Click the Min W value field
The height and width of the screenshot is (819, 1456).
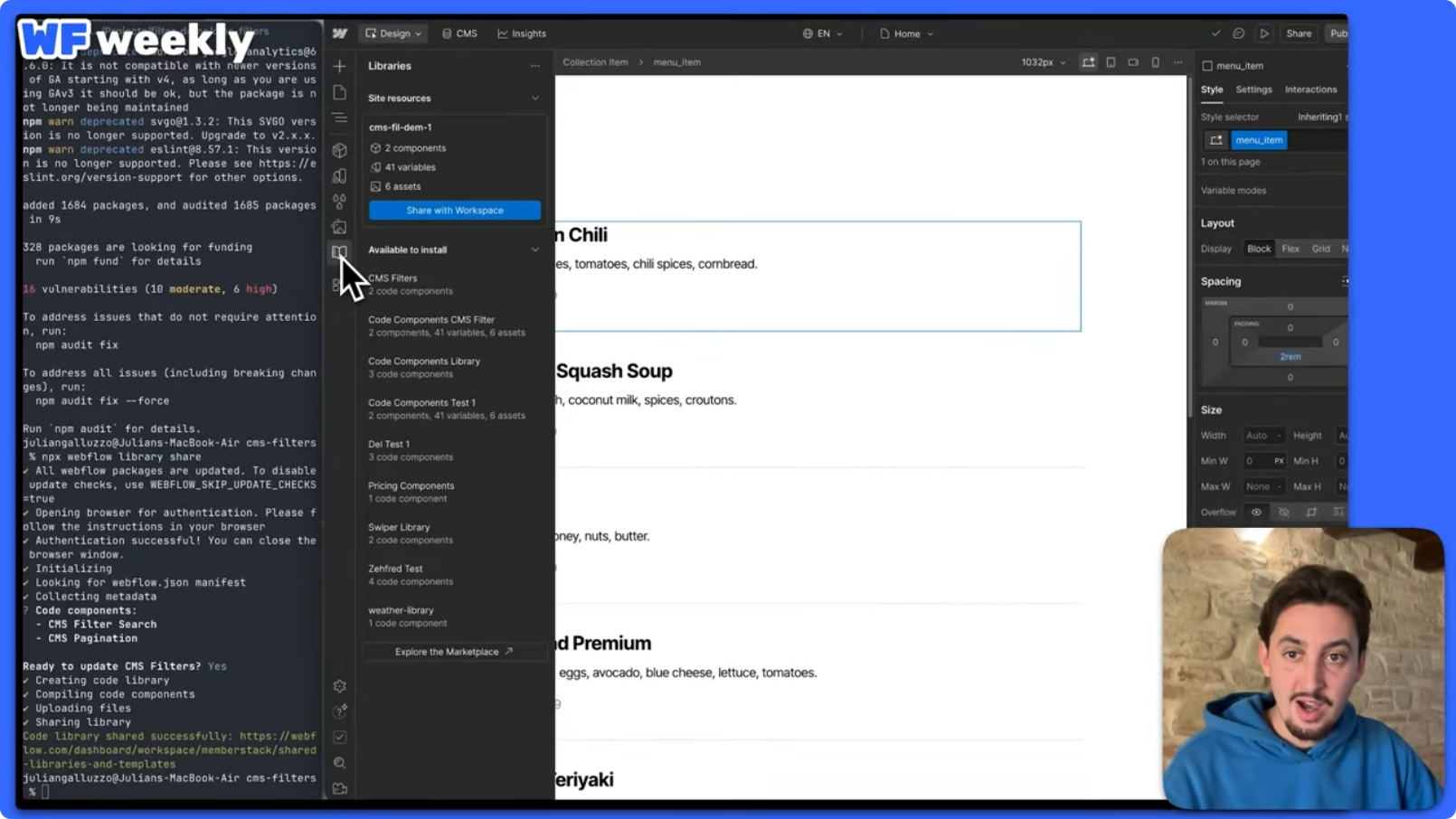pyautogui.click(x=1255, y=461)
